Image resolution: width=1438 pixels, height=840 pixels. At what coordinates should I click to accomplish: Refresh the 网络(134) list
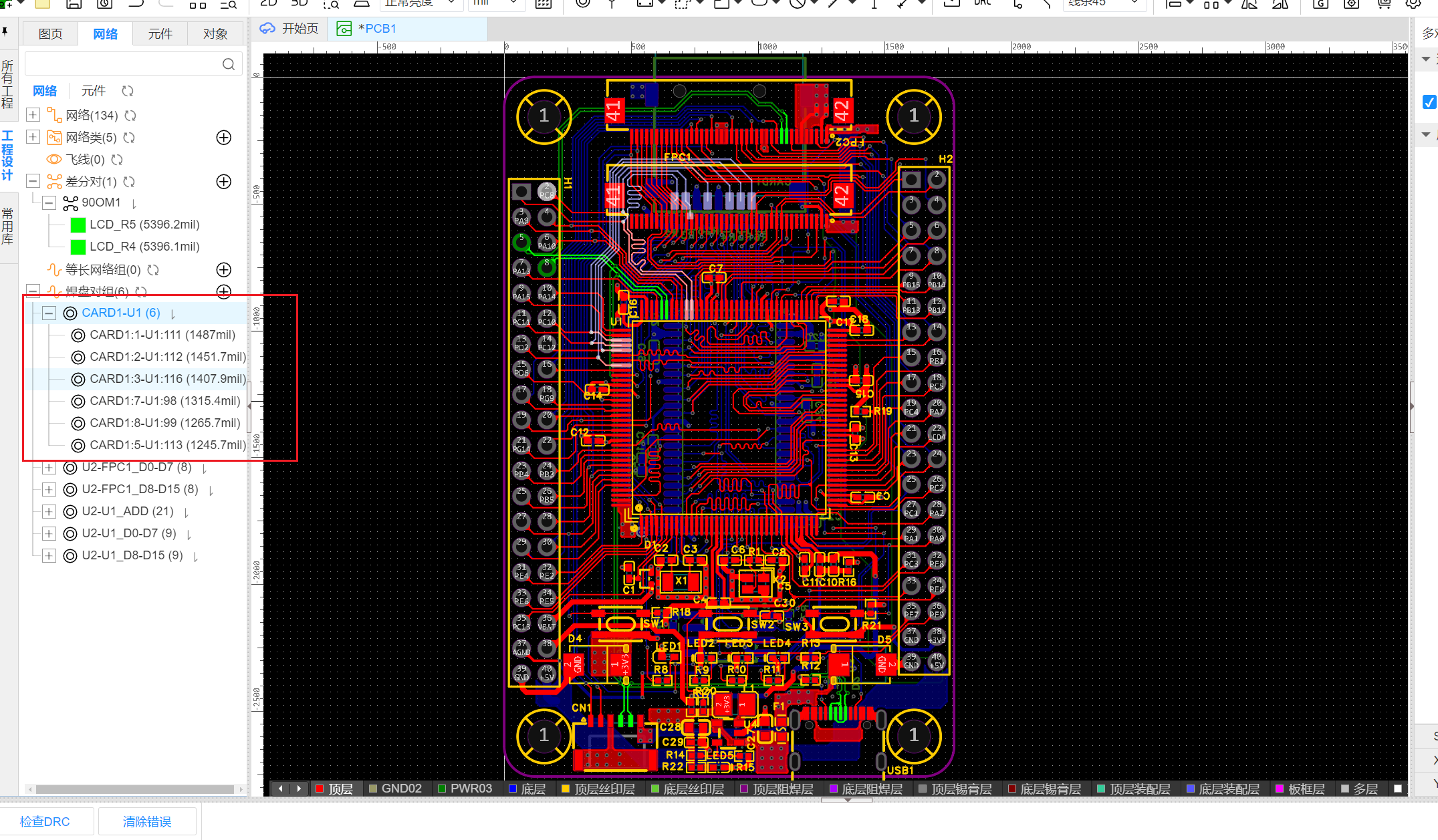click(x=130, y=116)
